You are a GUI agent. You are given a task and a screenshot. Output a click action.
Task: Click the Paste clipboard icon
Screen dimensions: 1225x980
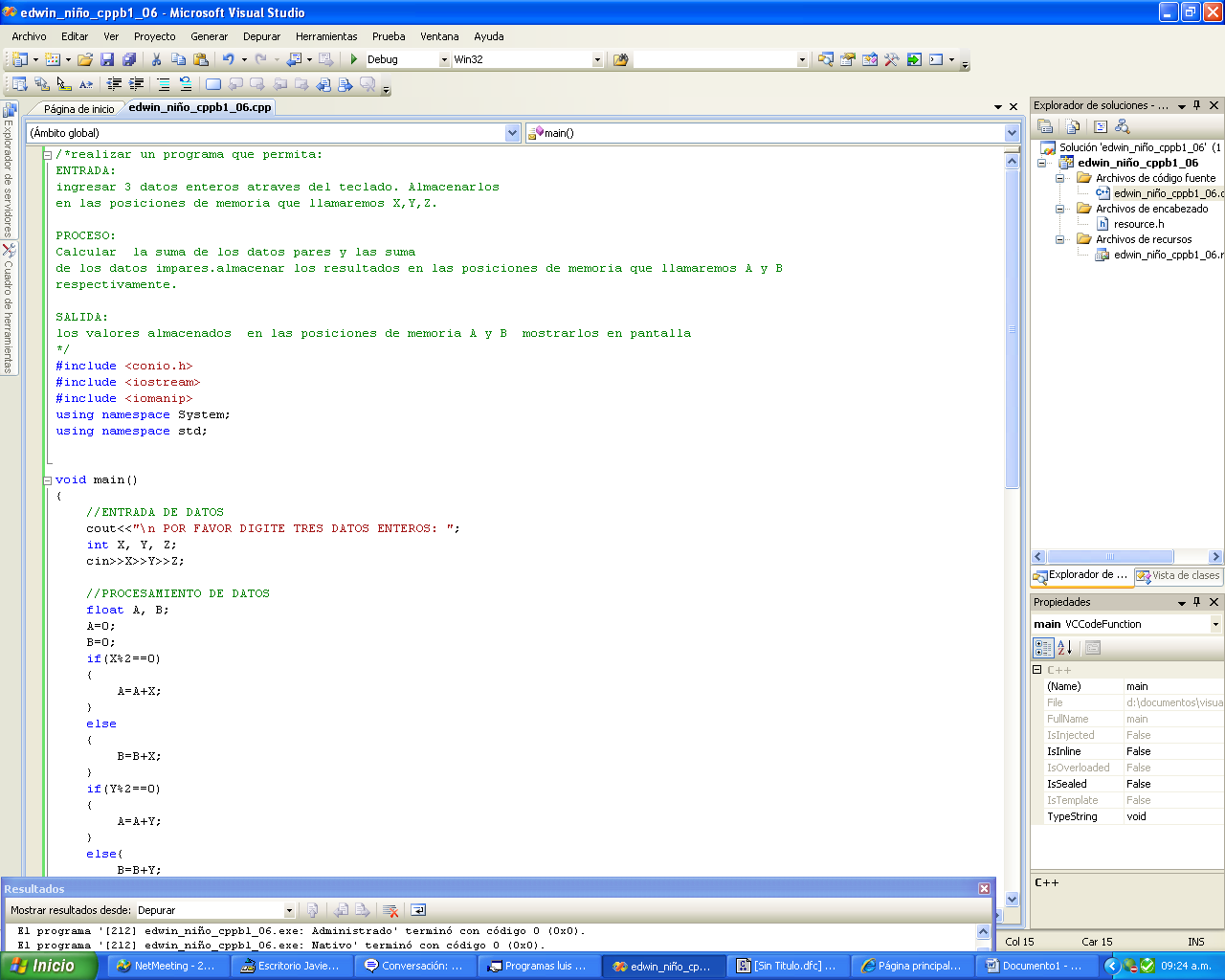[x=201, y=59]
